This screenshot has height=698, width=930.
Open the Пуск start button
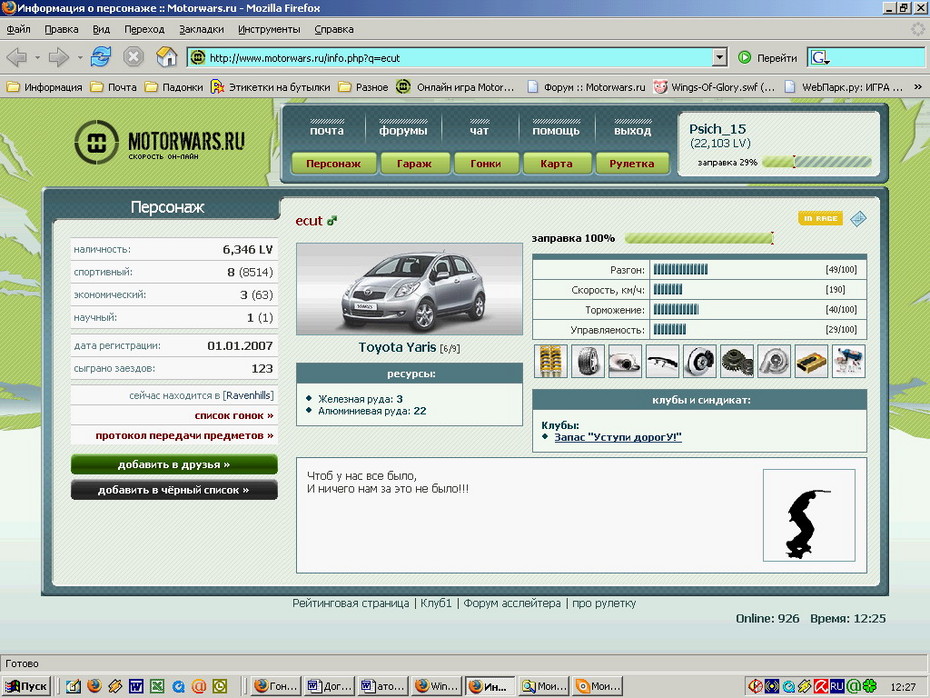click(x=26, y=686)
